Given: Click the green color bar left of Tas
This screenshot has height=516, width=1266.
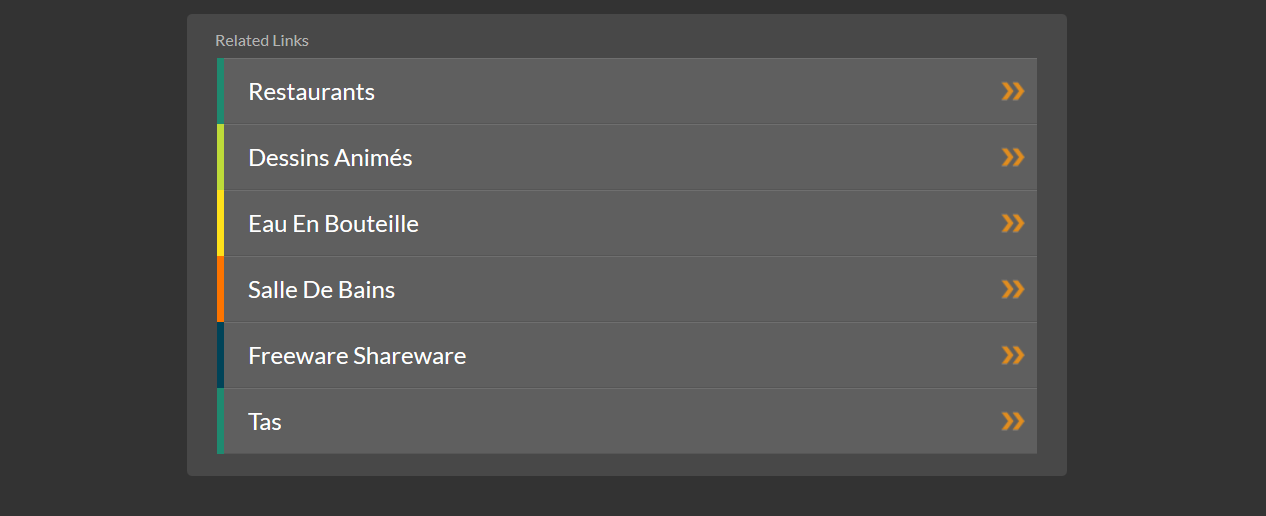Looking at the screenshot, I should [220, 421].
